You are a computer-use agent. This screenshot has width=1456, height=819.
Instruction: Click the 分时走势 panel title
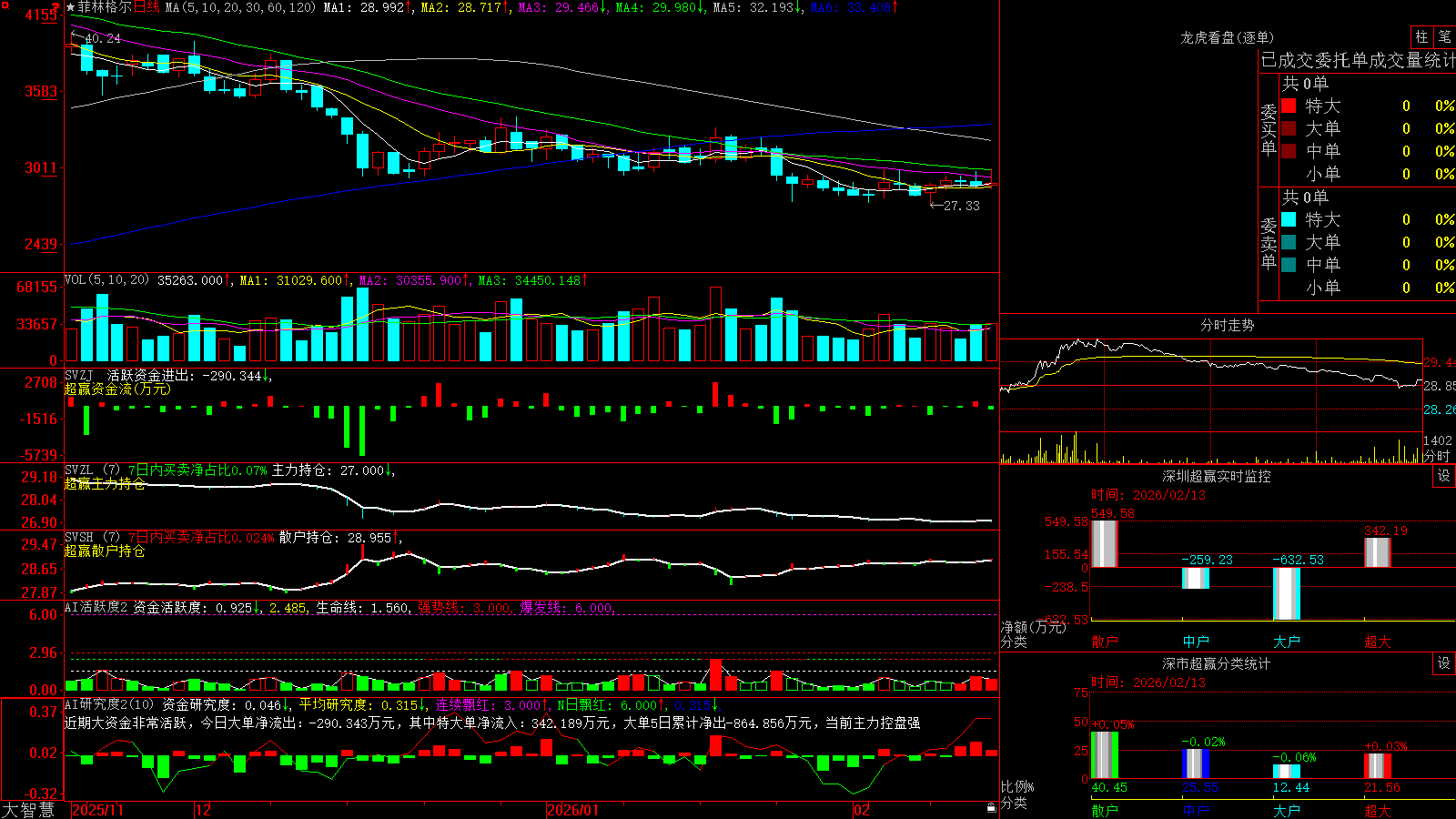coord(1228,325)
